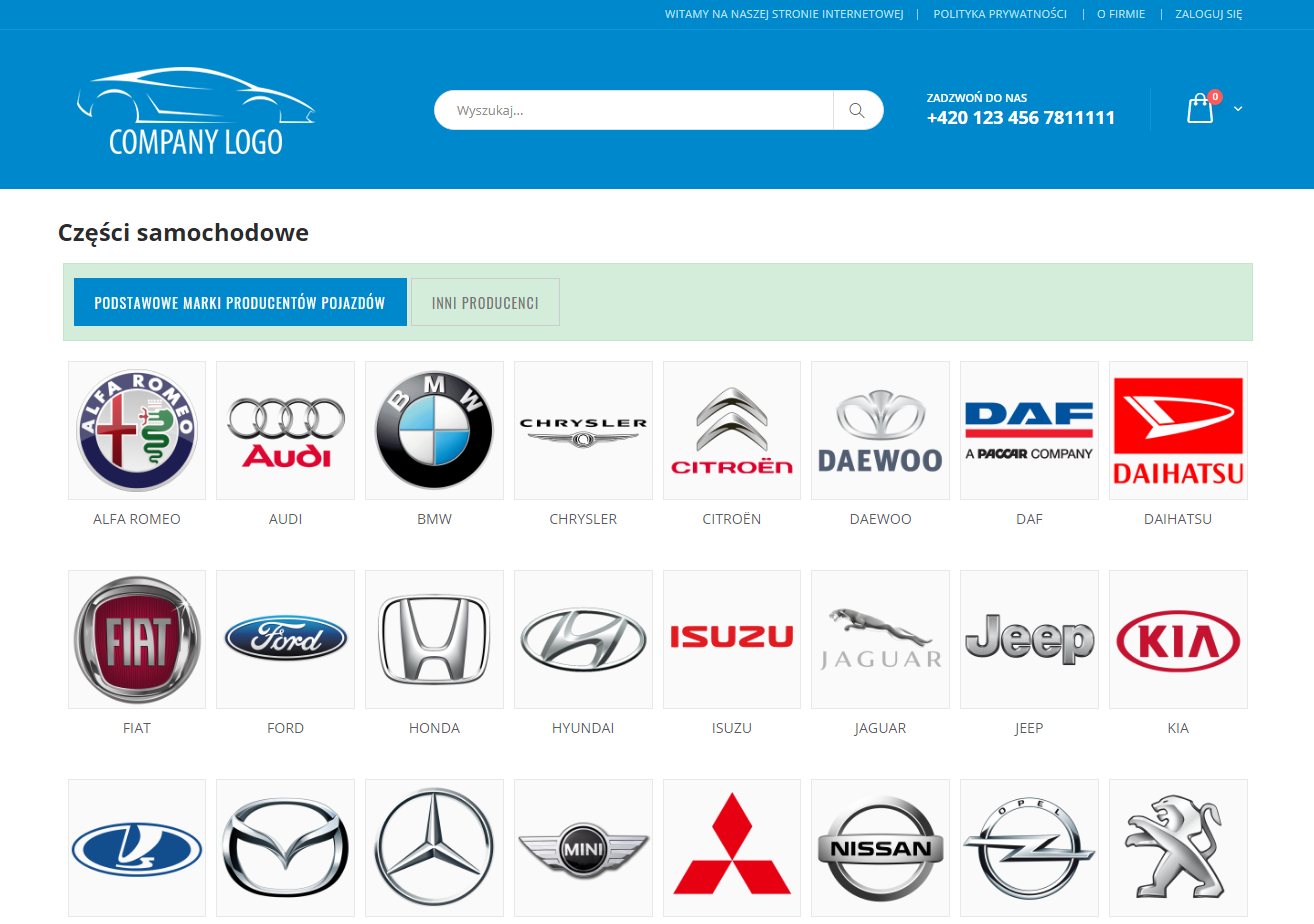Image resolution: width=1314 pixels, height=924 pixels.
Task: Select the BMW roundel logo
Action: pyautogui.click(x=434, y=430)
